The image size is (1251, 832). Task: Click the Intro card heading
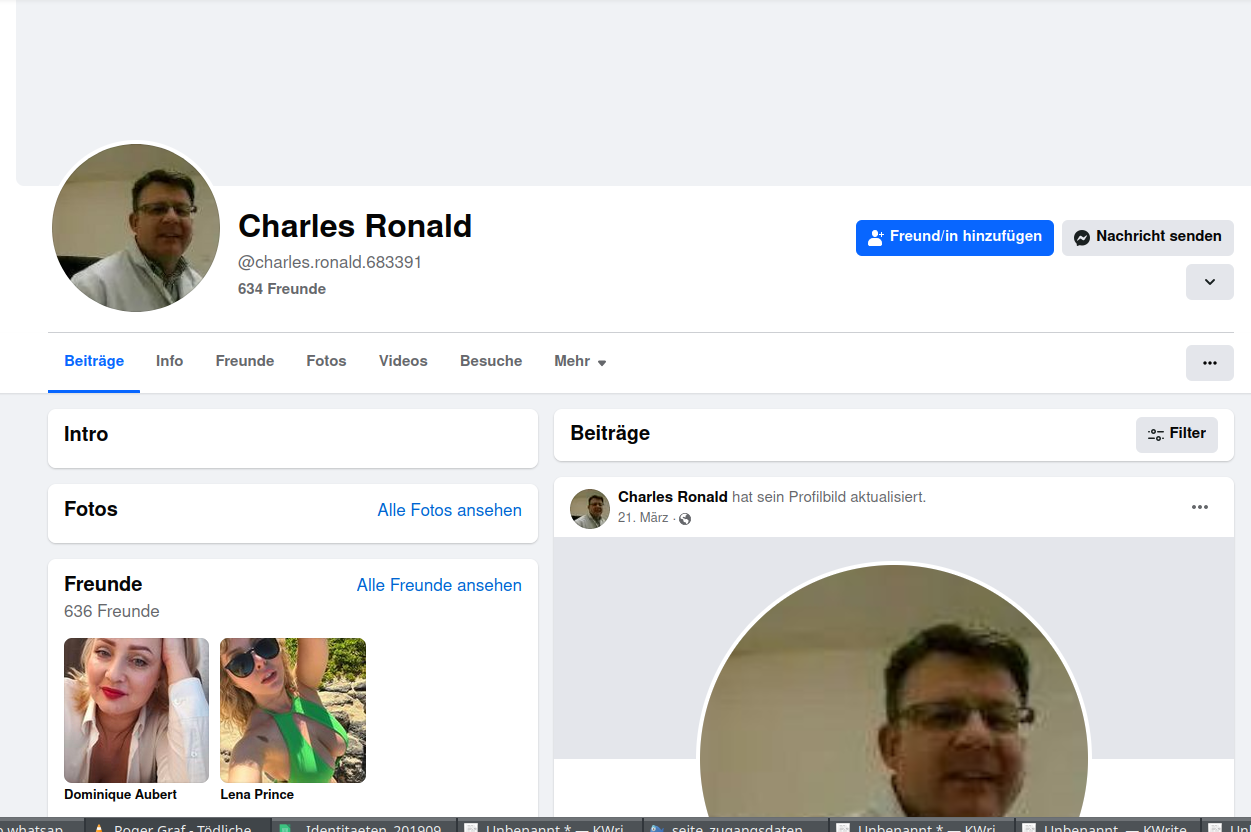coord(86,434)
